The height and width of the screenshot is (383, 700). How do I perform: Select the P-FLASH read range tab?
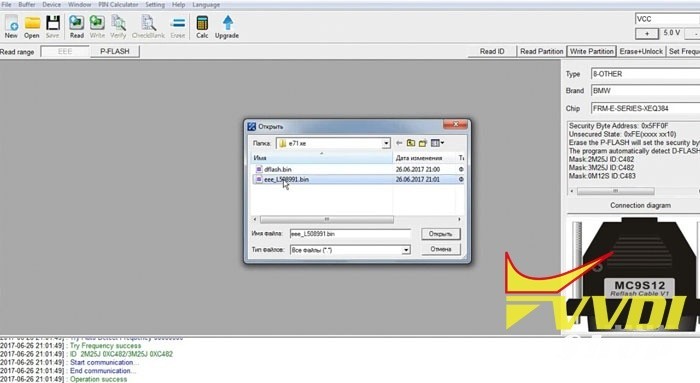click(115, 51)
